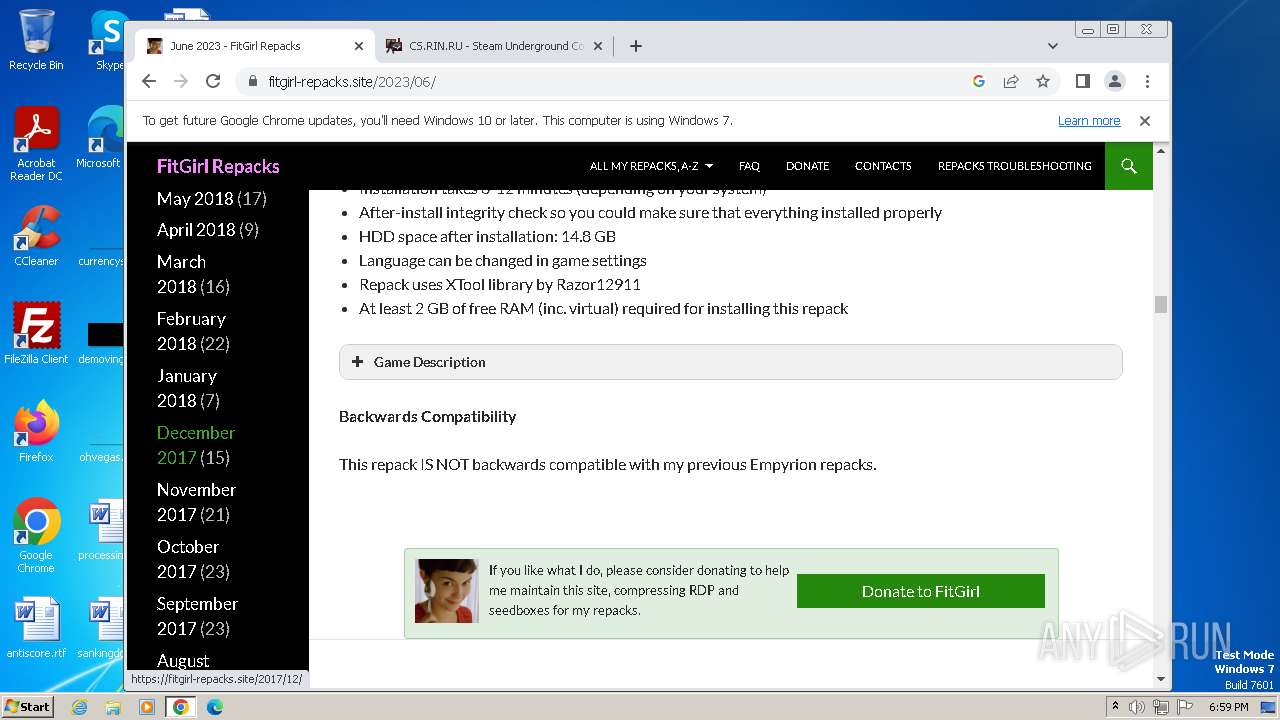The image size is (1280, 720).
Task: Open the tab search dropdown arrow
Action: point(1053,46)
